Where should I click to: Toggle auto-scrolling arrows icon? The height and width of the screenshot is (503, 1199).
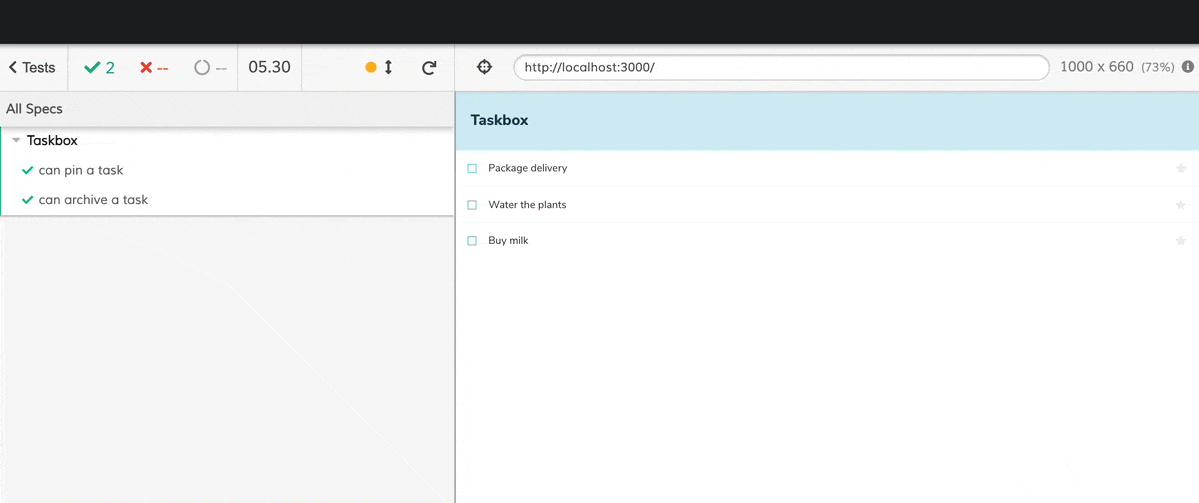(388, 68)
